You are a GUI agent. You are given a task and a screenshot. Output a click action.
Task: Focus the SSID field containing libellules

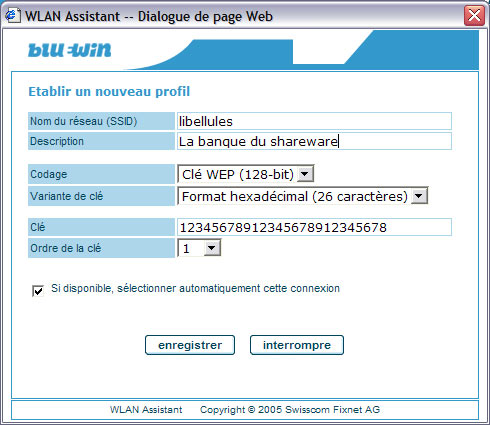(314, 121)
